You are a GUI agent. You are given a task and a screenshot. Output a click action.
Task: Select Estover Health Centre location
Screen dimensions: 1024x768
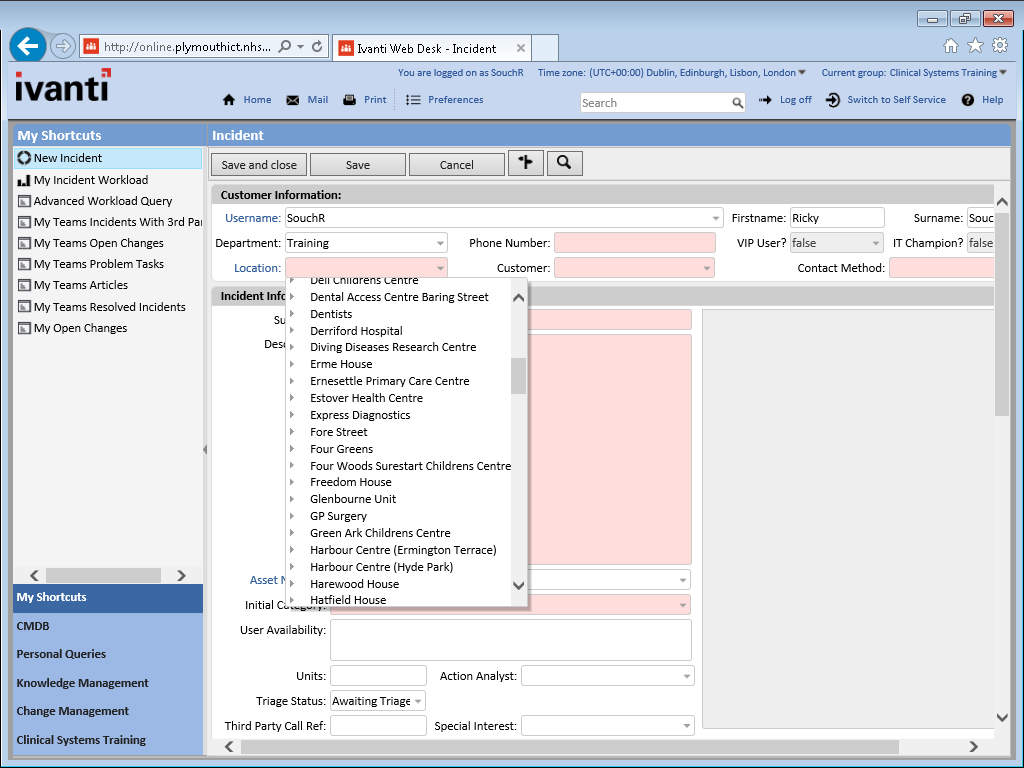pos(366,398)
